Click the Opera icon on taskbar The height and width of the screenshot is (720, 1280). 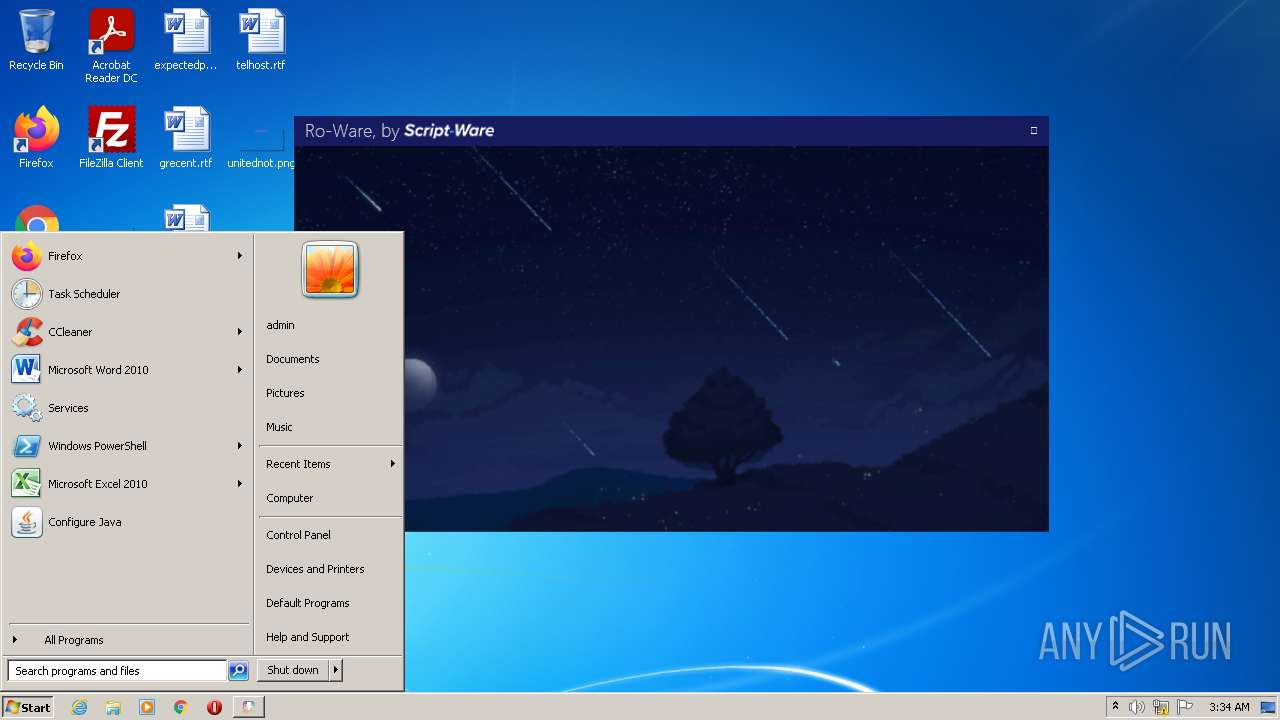point(214,707)
